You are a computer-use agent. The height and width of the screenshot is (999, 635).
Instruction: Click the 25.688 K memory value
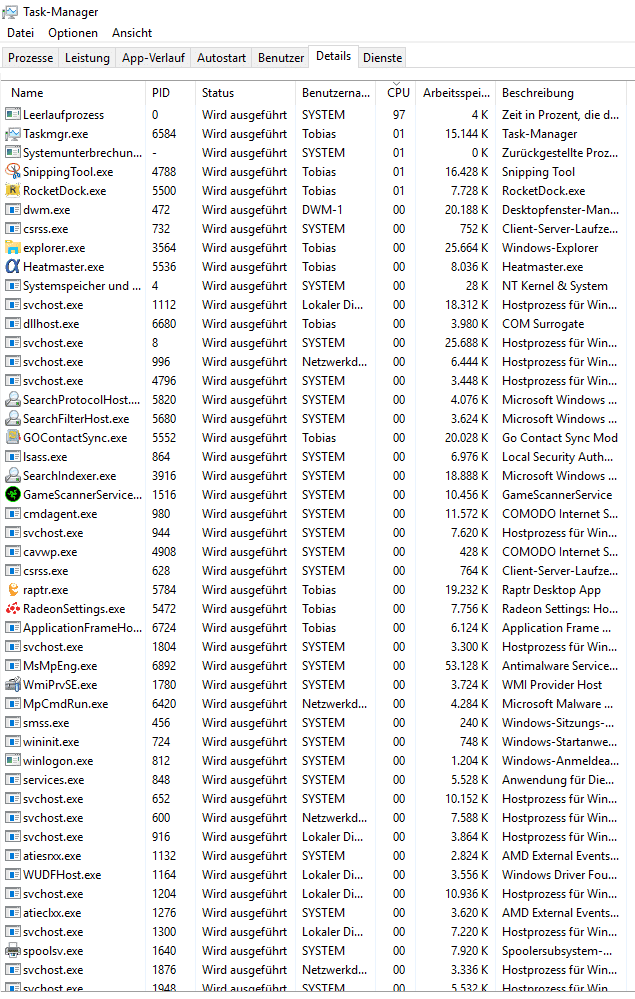pyautogui.click(x=466, y=343)
